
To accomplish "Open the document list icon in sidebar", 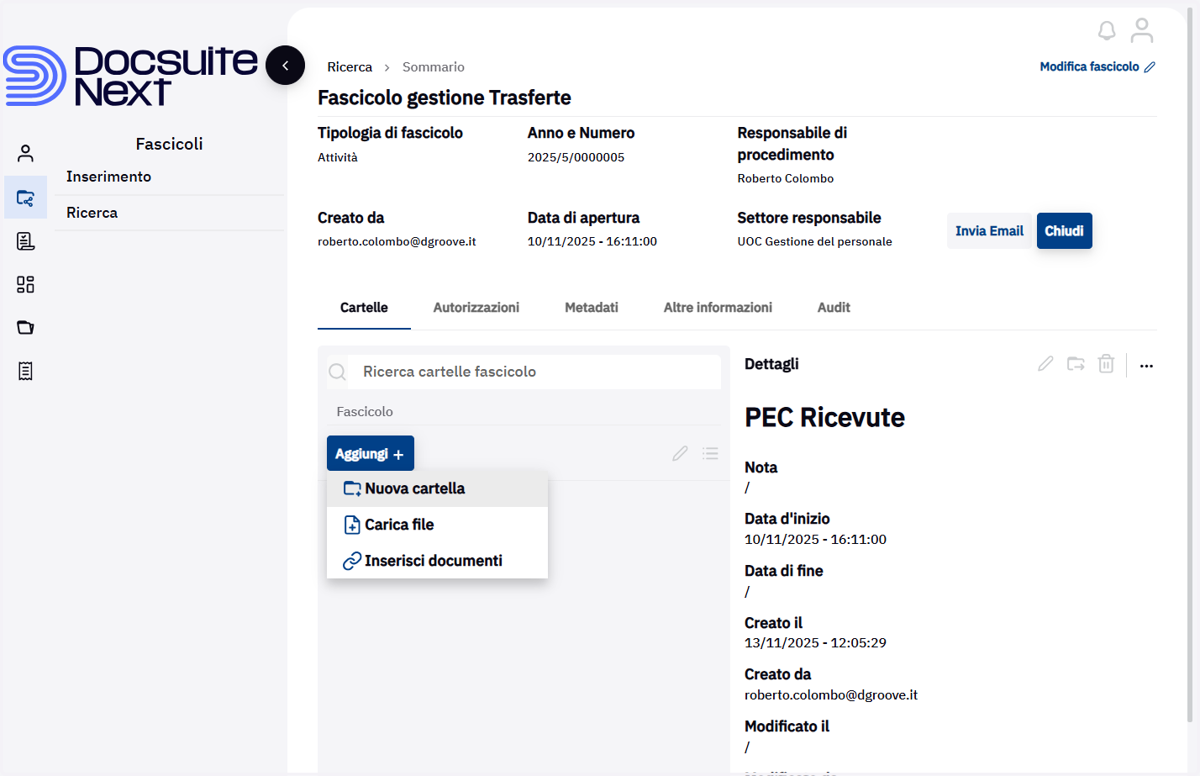I will tap(26, 241).
